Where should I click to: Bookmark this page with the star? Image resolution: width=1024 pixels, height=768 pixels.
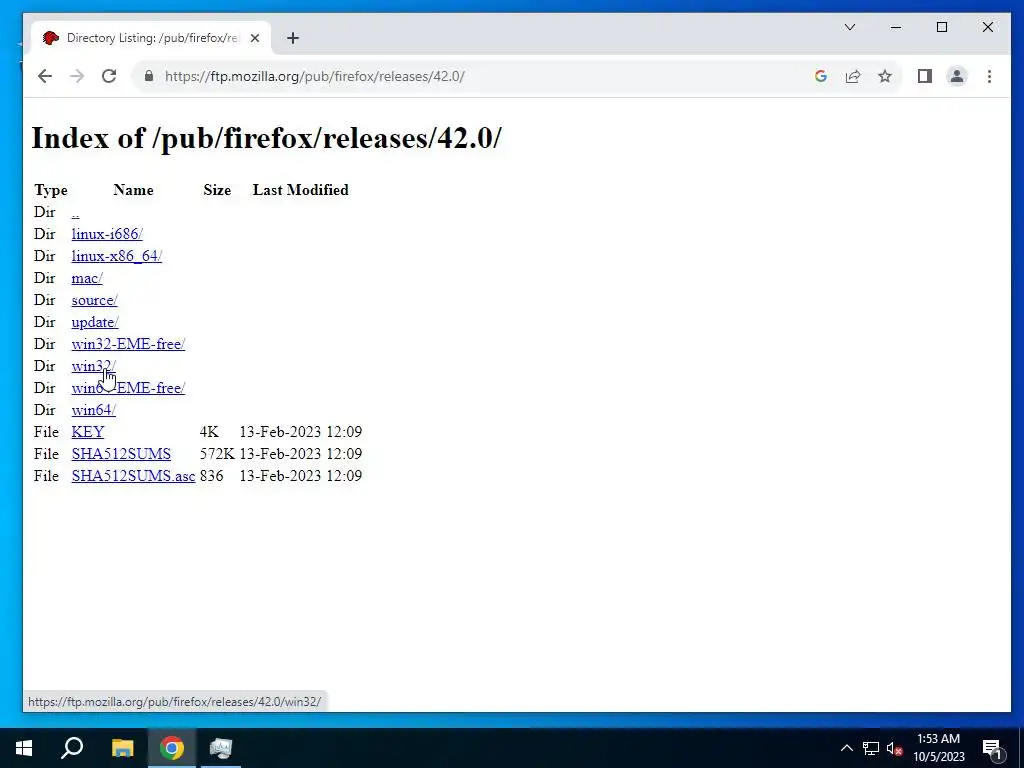885,76
